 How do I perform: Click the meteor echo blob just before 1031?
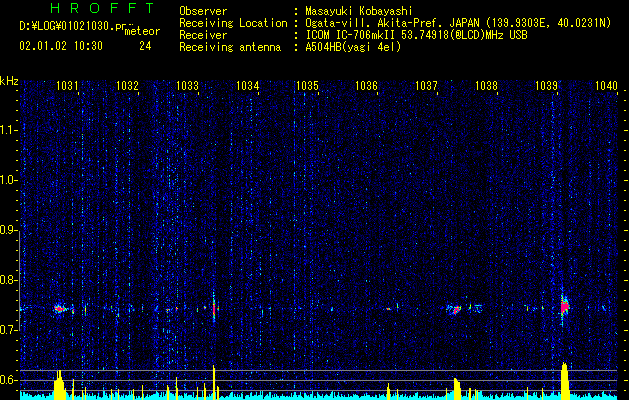pos(59,309)
